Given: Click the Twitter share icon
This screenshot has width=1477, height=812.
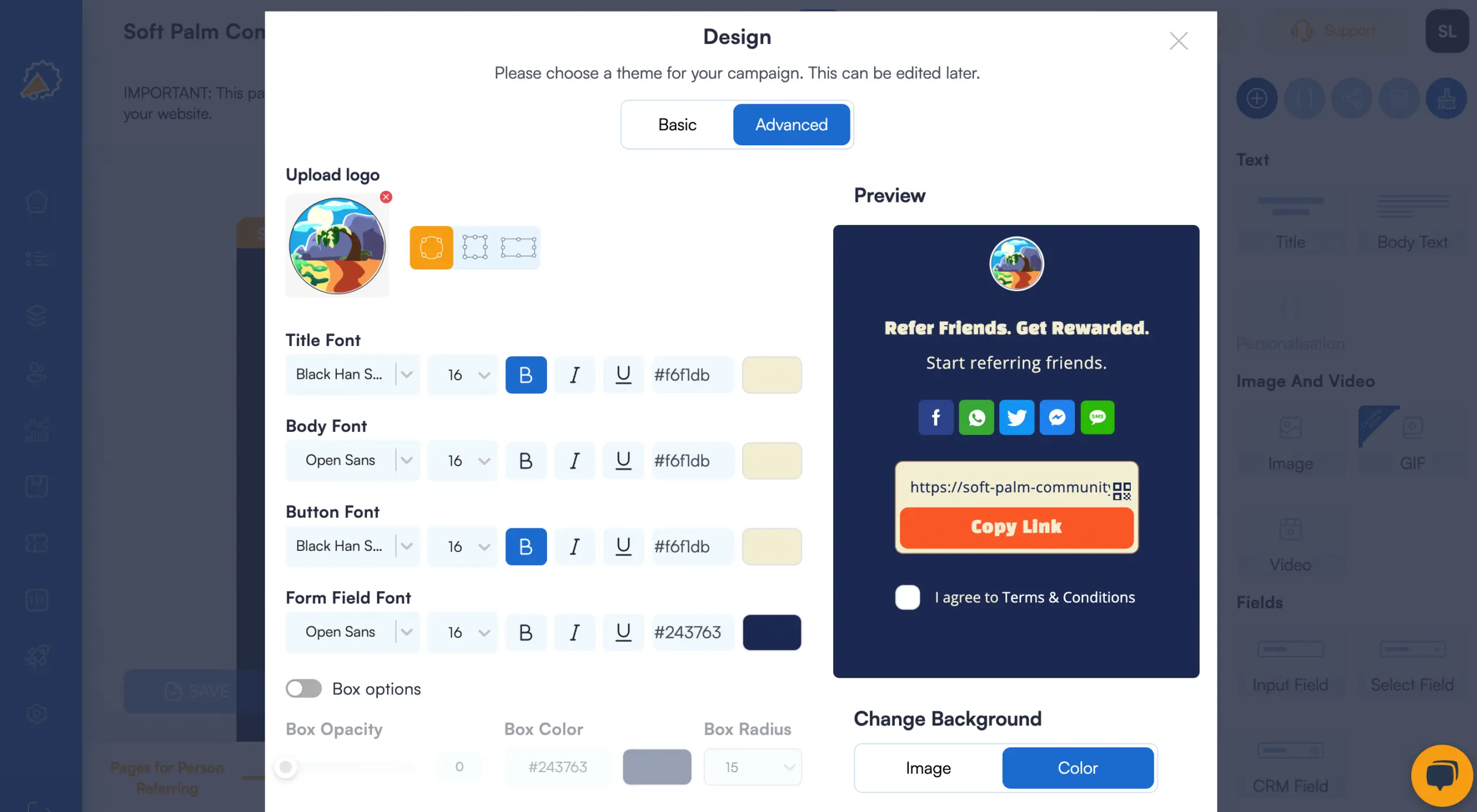Looking at the screenshot, I should tap(1016, 416).
